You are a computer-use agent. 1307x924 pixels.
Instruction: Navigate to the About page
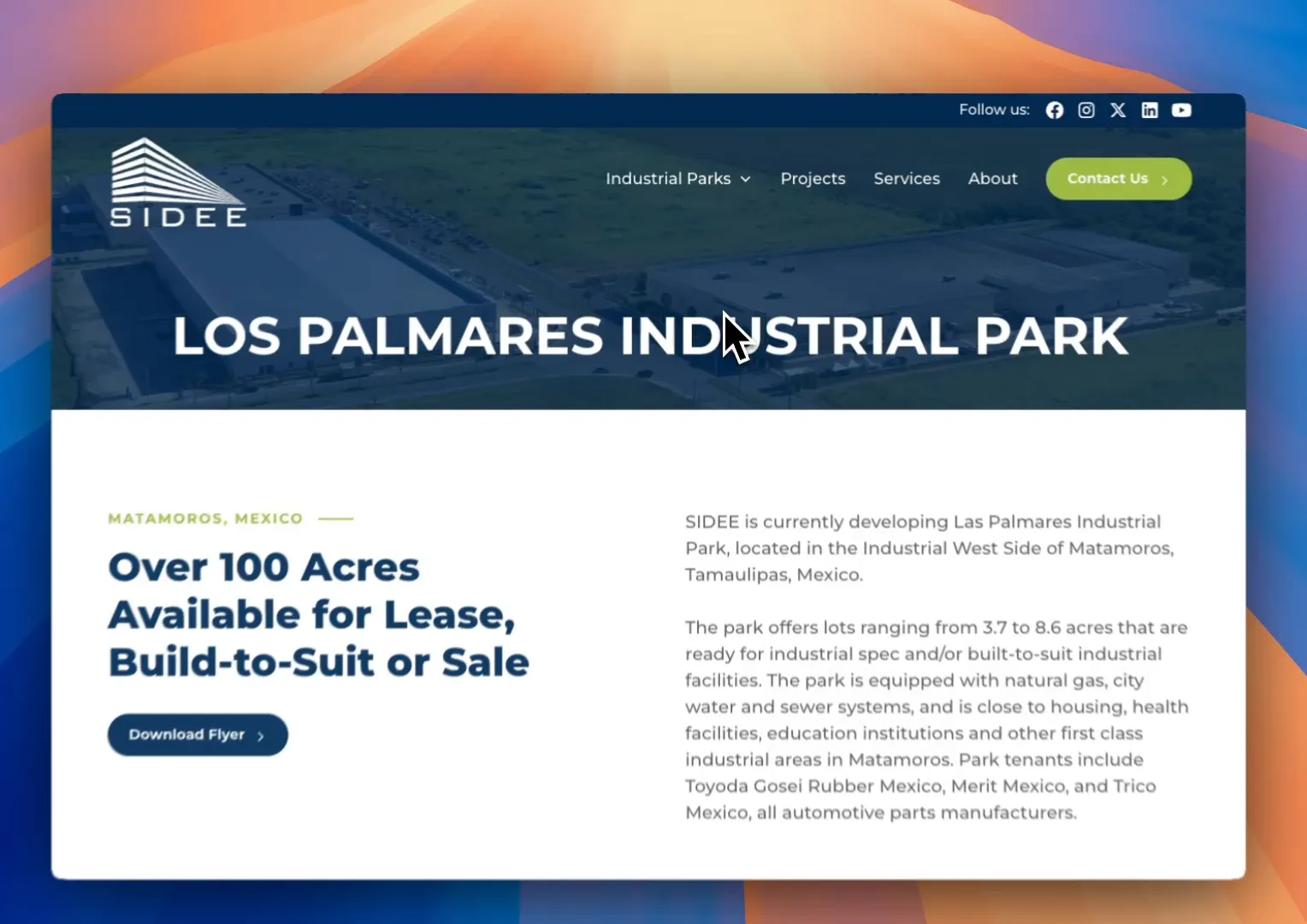(993, 179)
